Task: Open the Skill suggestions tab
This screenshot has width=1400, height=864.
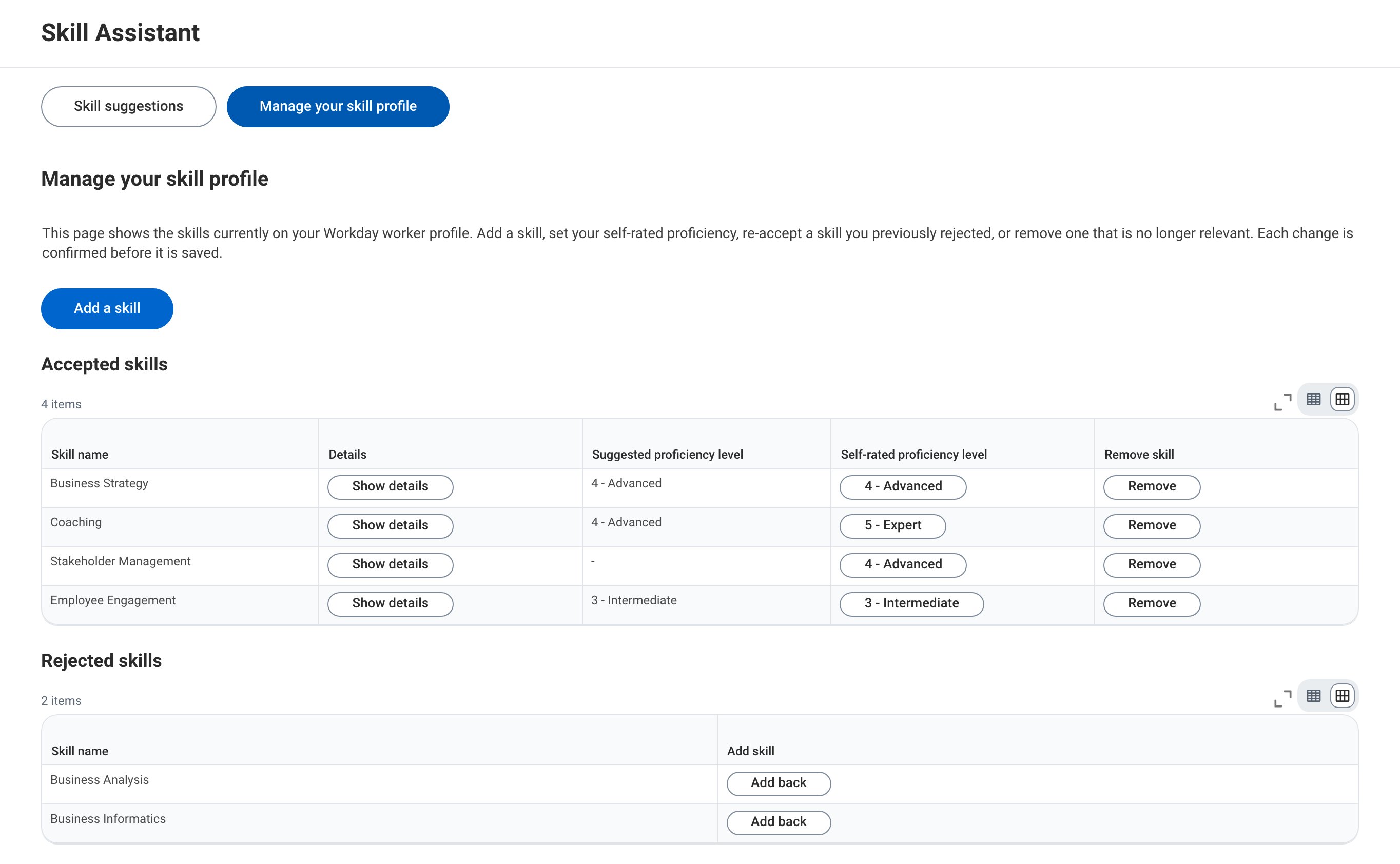Action: coord(129,107)
